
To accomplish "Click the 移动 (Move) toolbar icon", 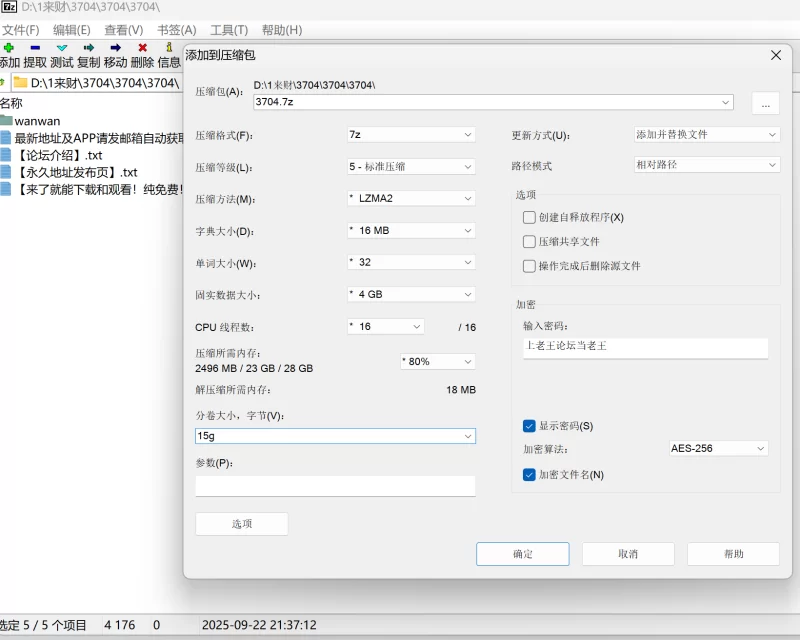I will coord(115,47).
